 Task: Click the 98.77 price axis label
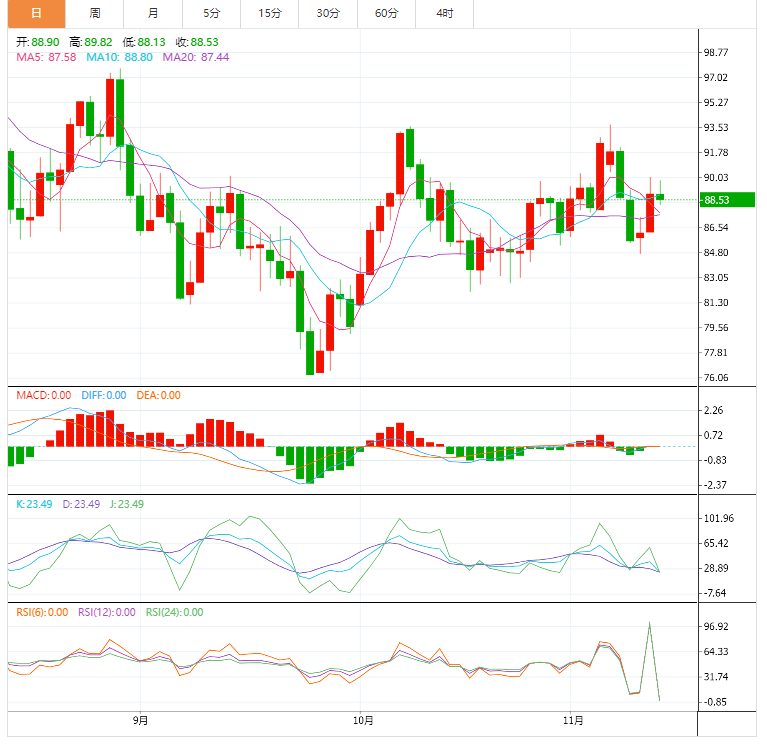716,52
